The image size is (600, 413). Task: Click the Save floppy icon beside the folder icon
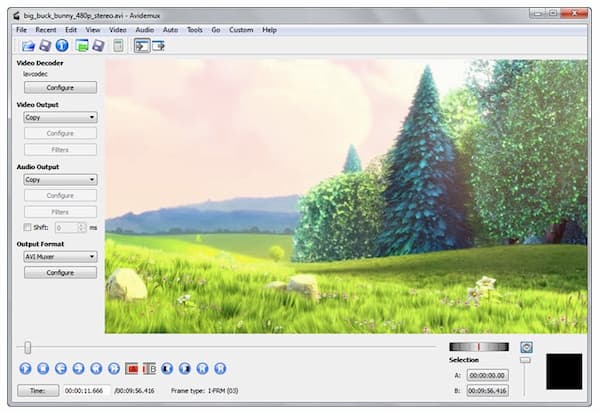45,46
